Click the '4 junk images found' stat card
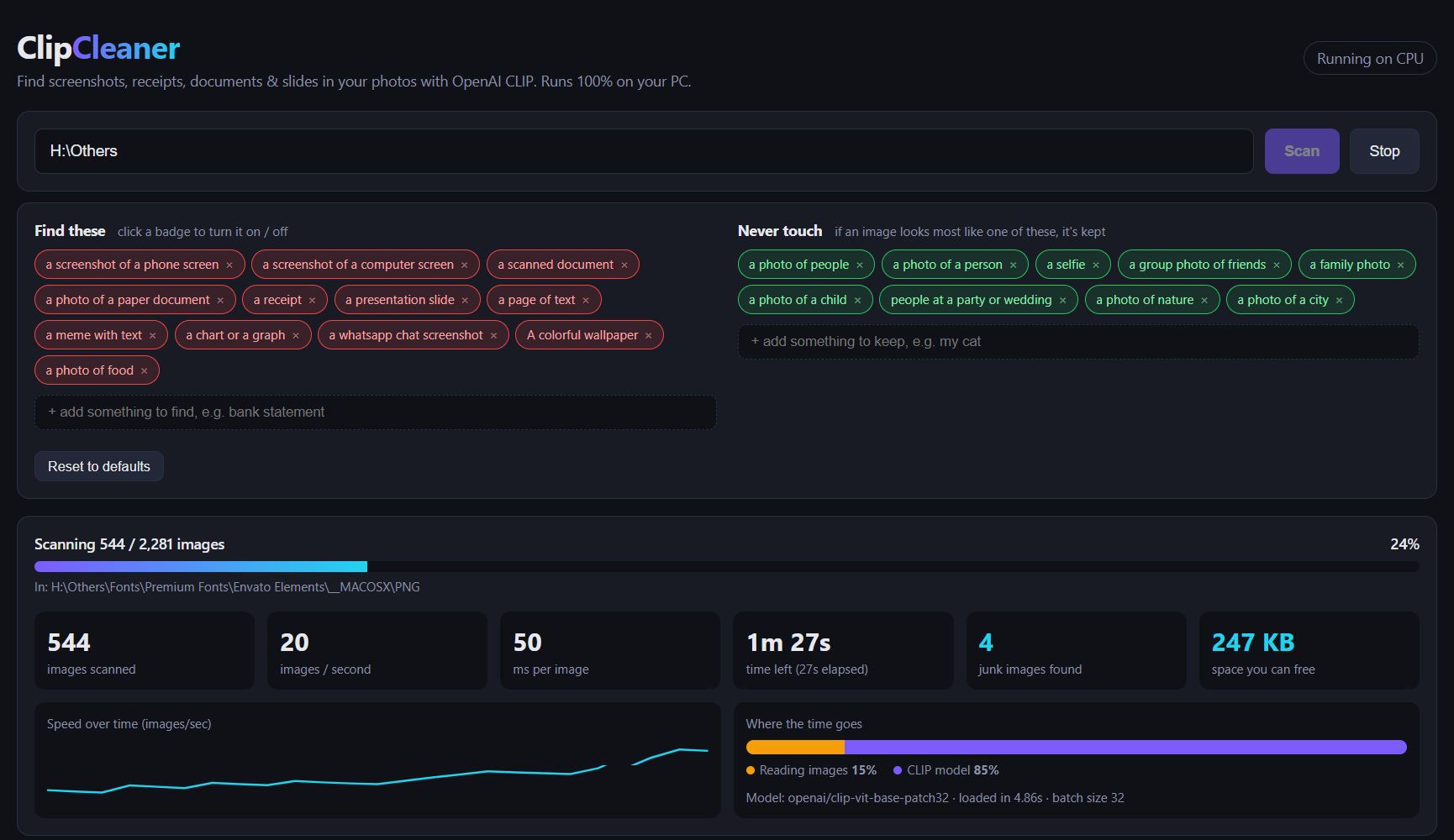This screenshot has height=840, width=1454. (1077, 651)
